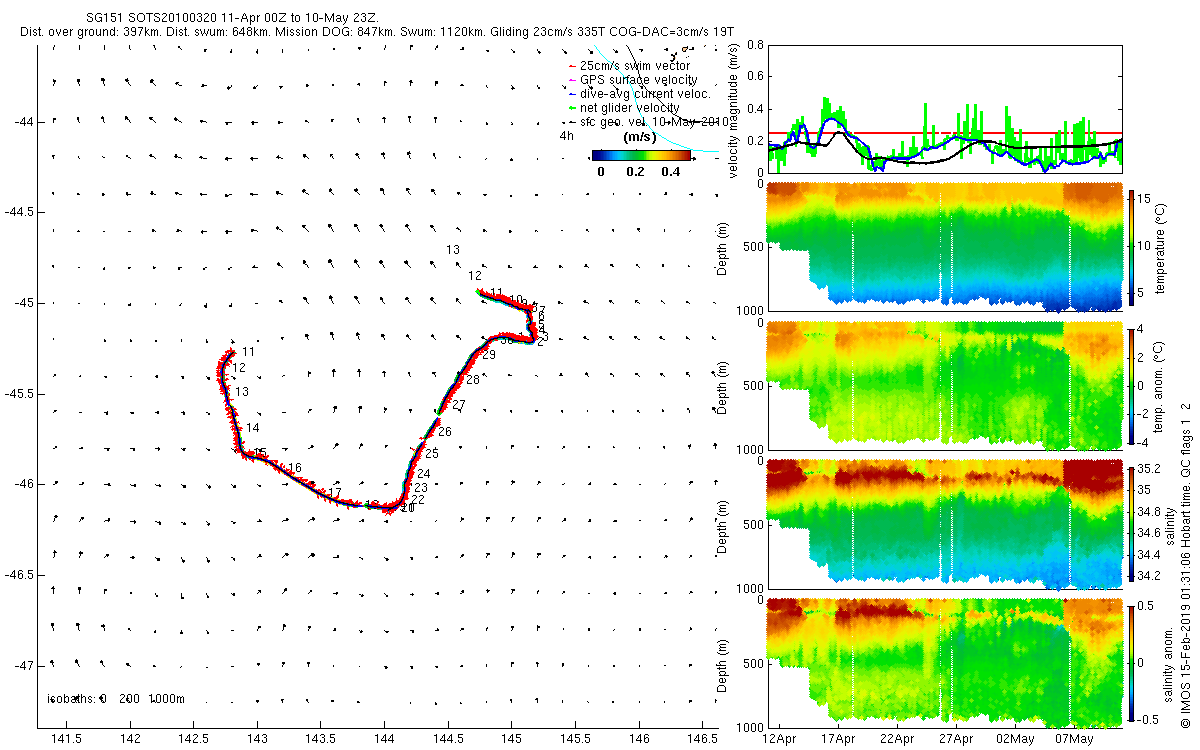Click day label 25 on the glider track
Viewport: 1200px width, 750px height.
coord(432,454)
